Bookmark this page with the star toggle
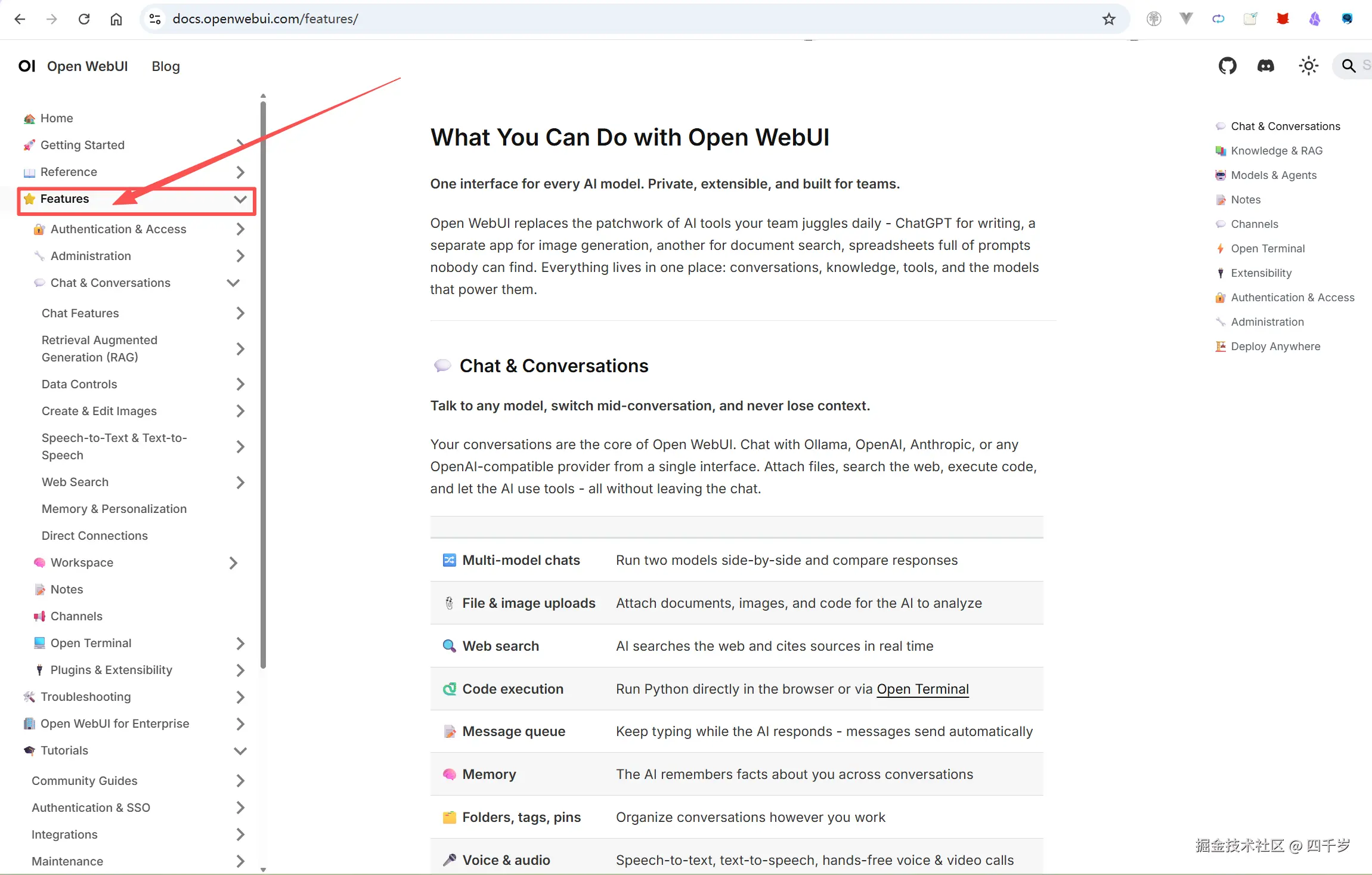1372x875 pixels. coord(1110,18)
